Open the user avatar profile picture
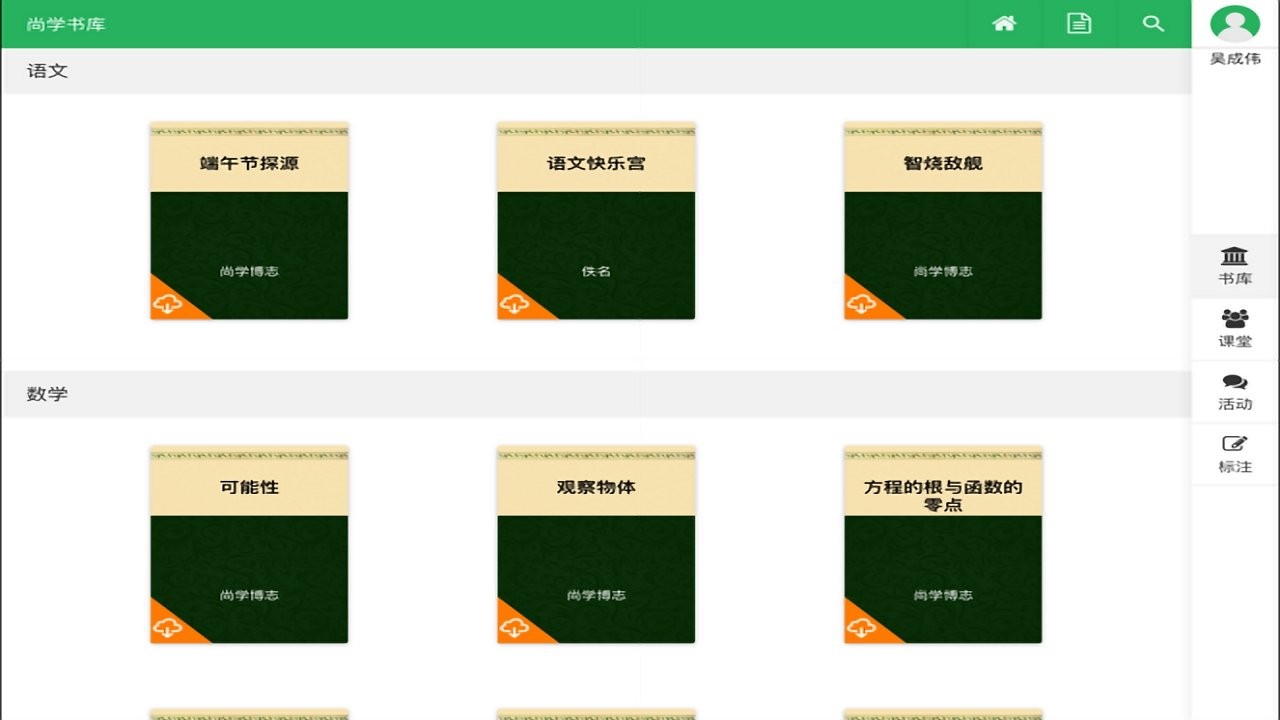This screenshot has width=1280, height=720. coord(1235,24)
